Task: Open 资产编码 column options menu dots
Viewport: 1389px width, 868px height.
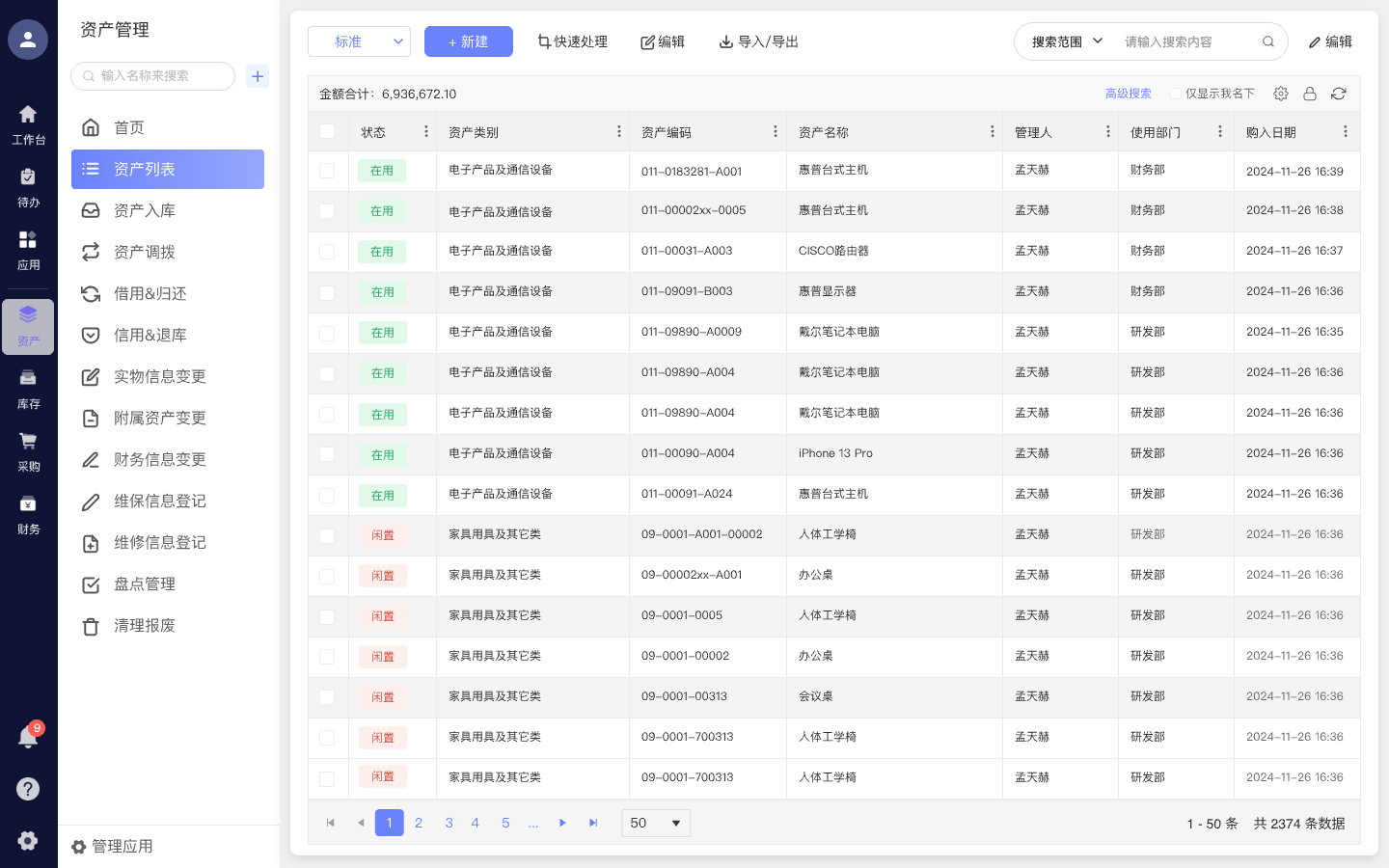Action: (776, 131)
